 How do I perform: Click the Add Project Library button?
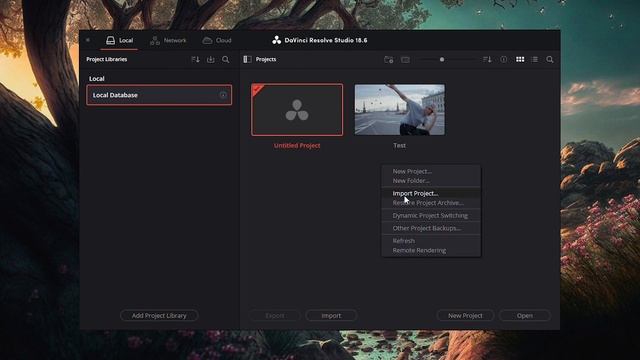pyautogui.click(x=159, y=316)
